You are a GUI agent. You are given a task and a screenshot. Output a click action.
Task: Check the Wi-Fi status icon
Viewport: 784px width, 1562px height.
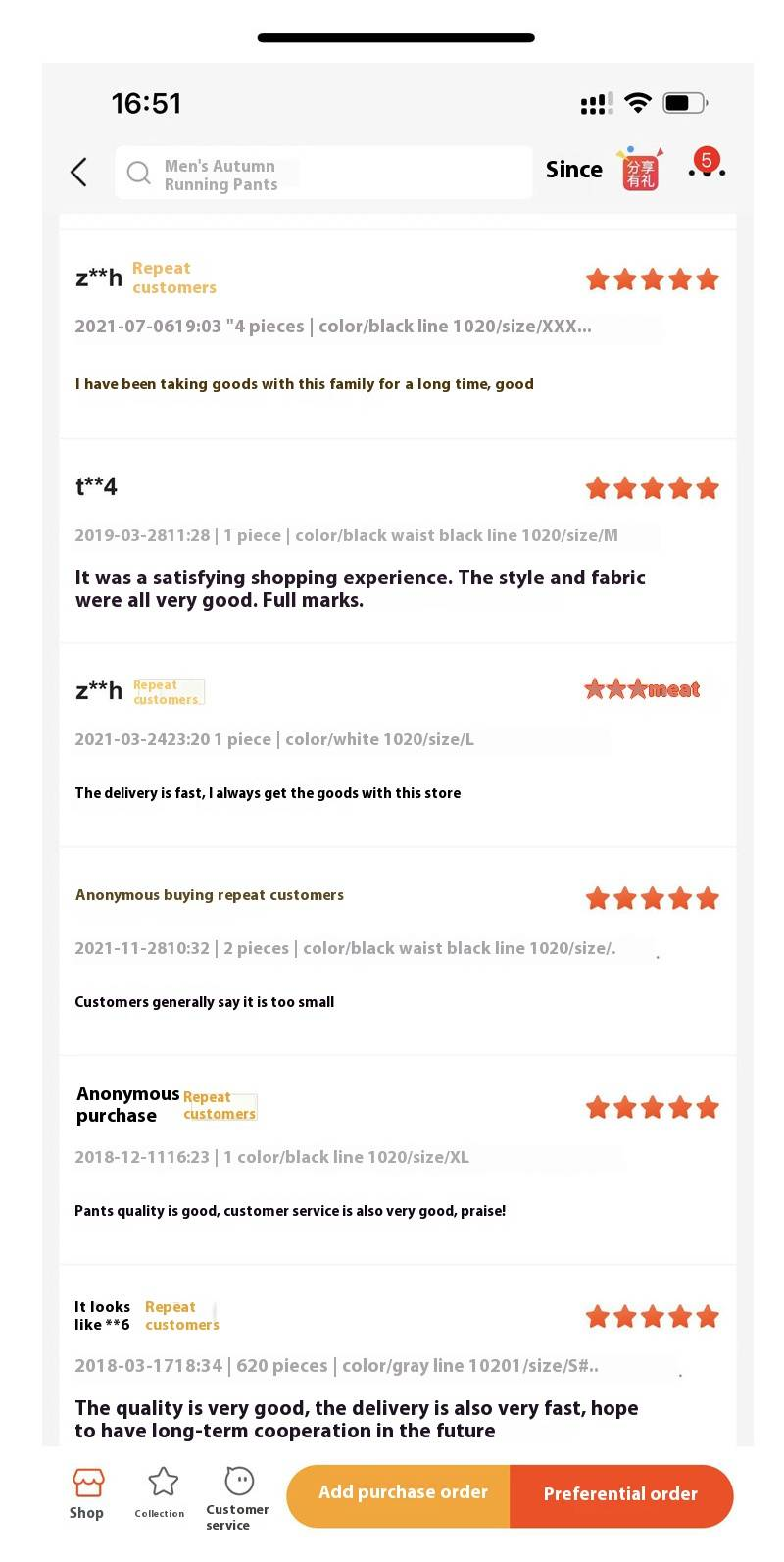click(x=638, y=103)
